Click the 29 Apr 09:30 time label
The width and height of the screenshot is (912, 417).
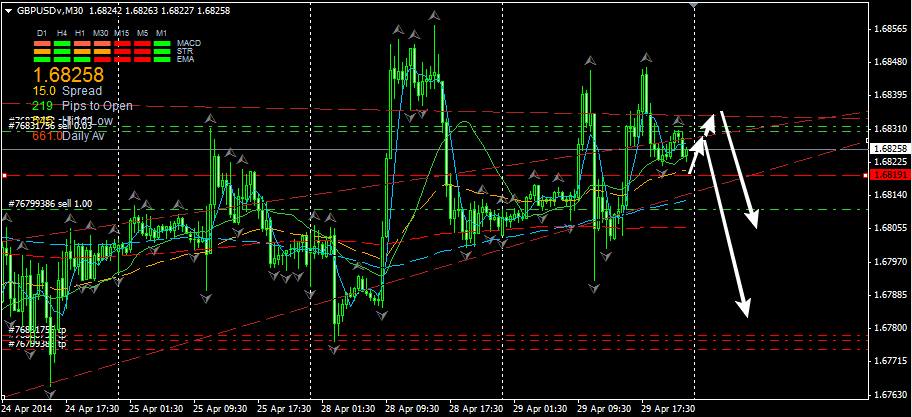(604, 408)
